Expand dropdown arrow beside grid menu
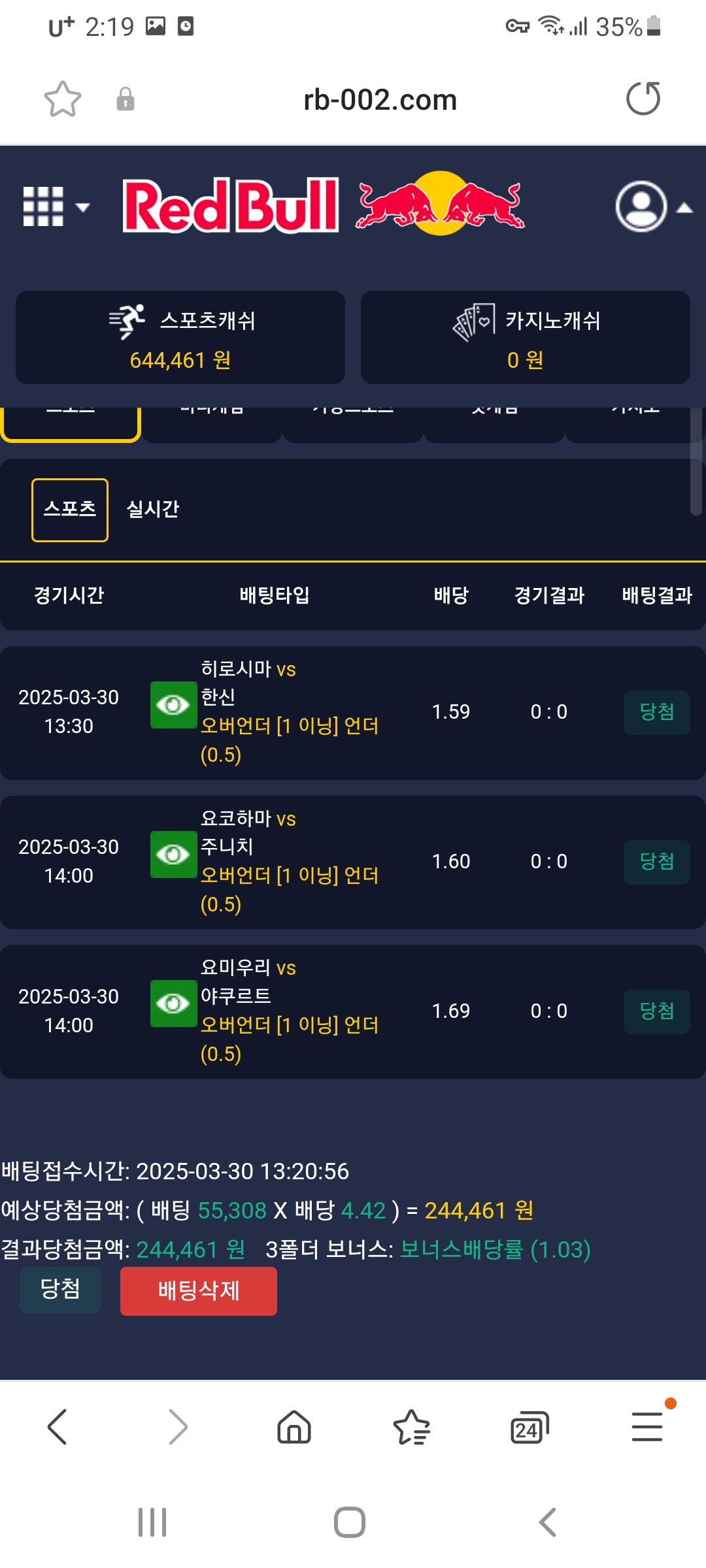Viewport: 706px width, 1568px height. [x=82, y=208]
